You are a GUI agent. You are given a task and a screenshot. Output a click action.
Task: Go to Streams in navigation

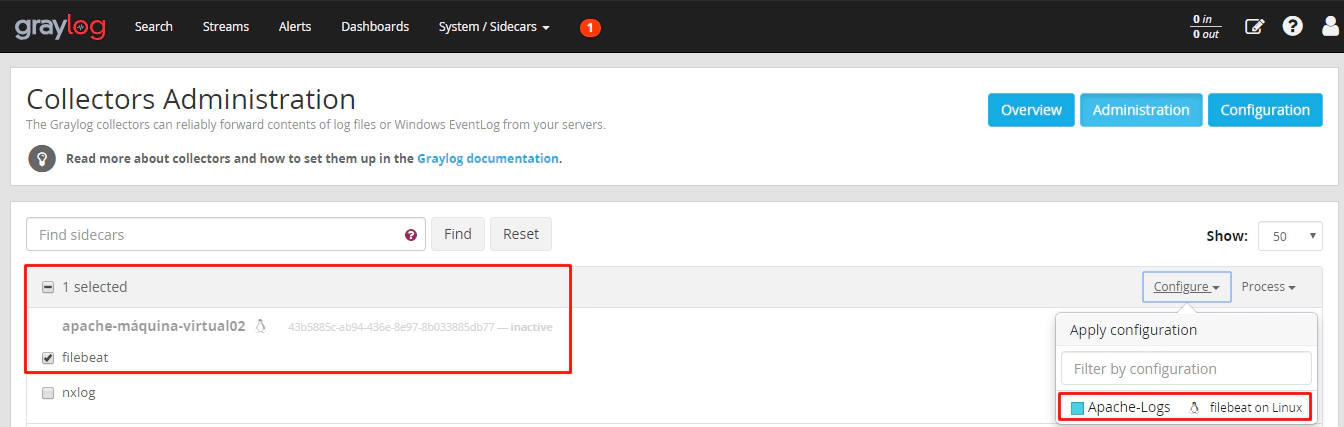(x=226, y=27)
